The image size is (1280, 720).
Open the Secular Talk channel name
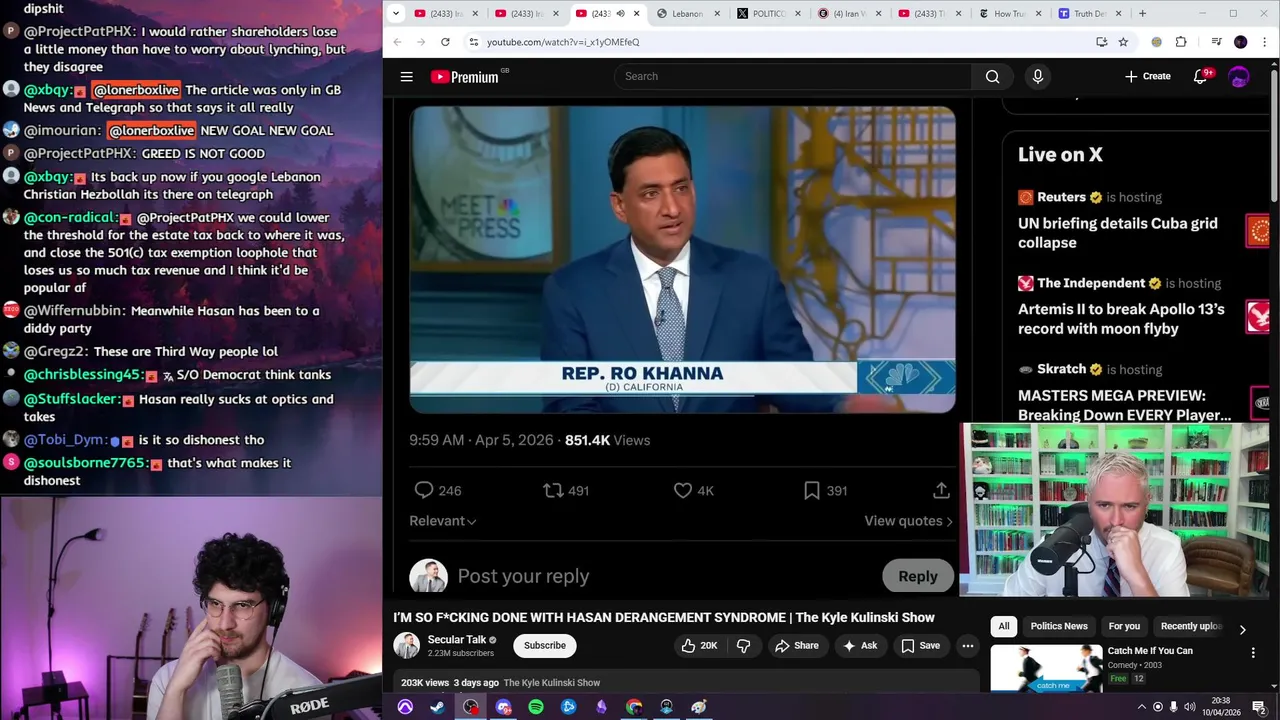point(457,640)
